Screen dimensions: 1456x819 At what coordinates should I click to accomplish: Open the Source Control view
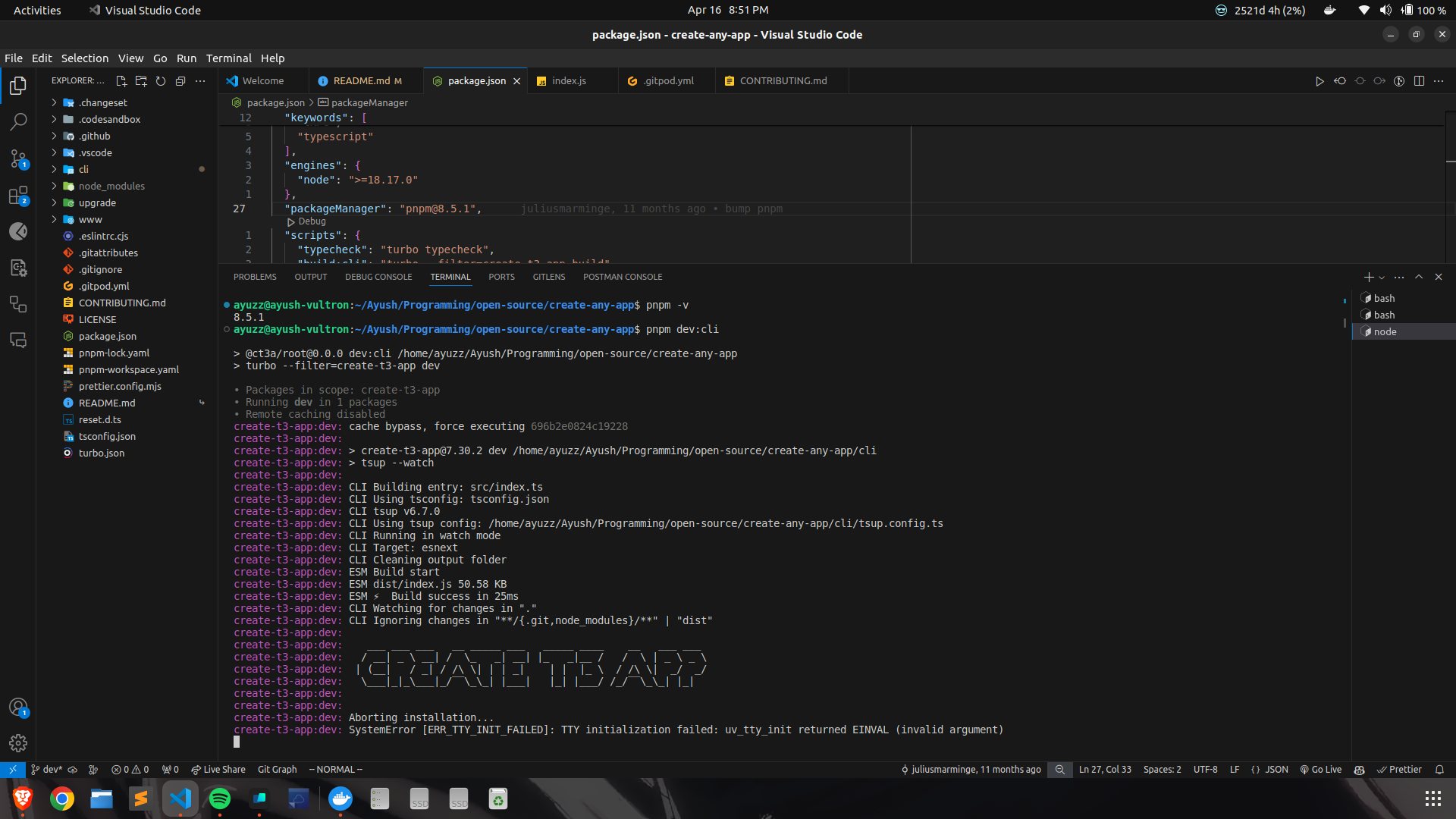click(18, 158)
